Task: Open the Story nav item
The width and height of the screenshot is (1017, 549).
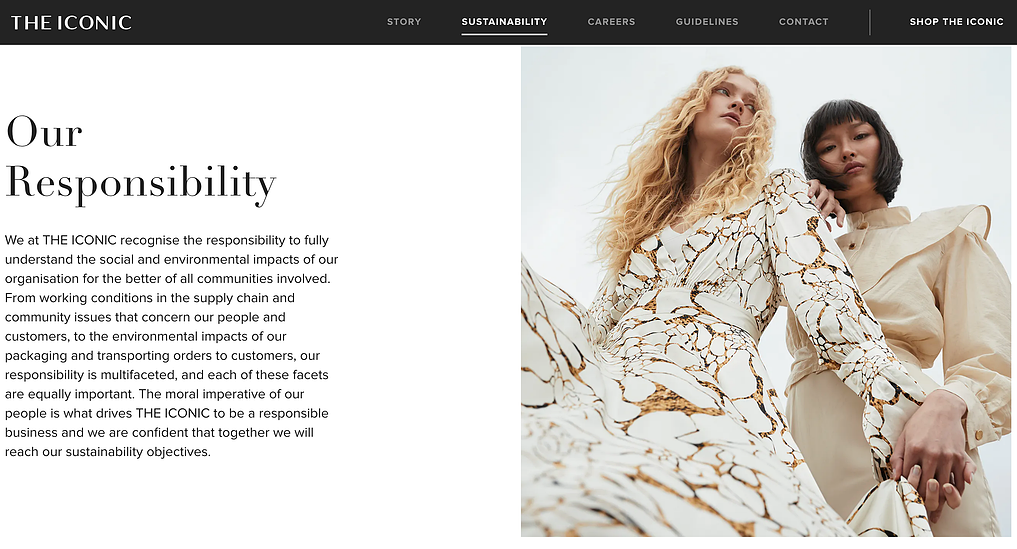Action: (404, 21)
